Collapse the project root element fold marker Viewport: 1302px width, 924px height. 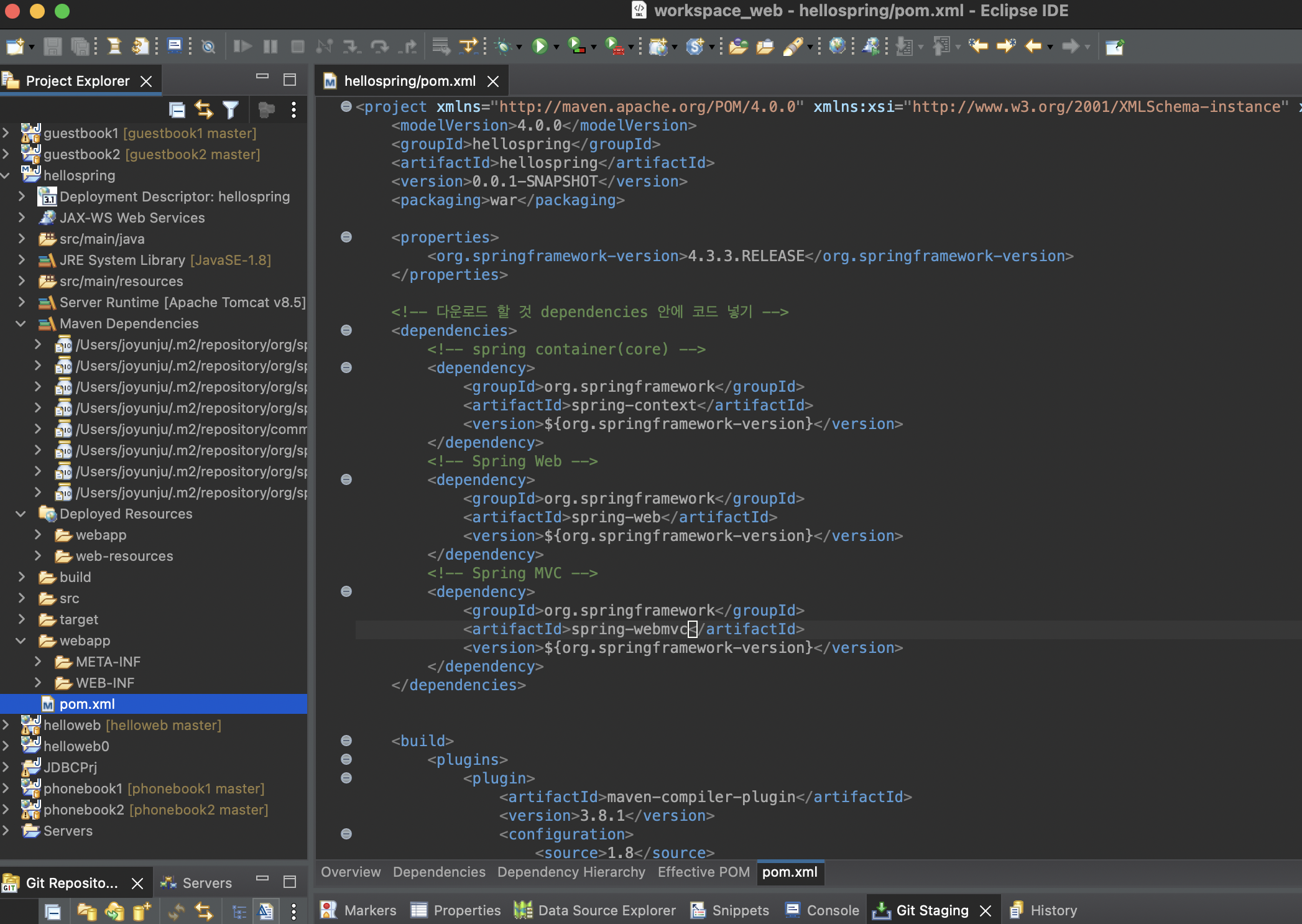346,106
